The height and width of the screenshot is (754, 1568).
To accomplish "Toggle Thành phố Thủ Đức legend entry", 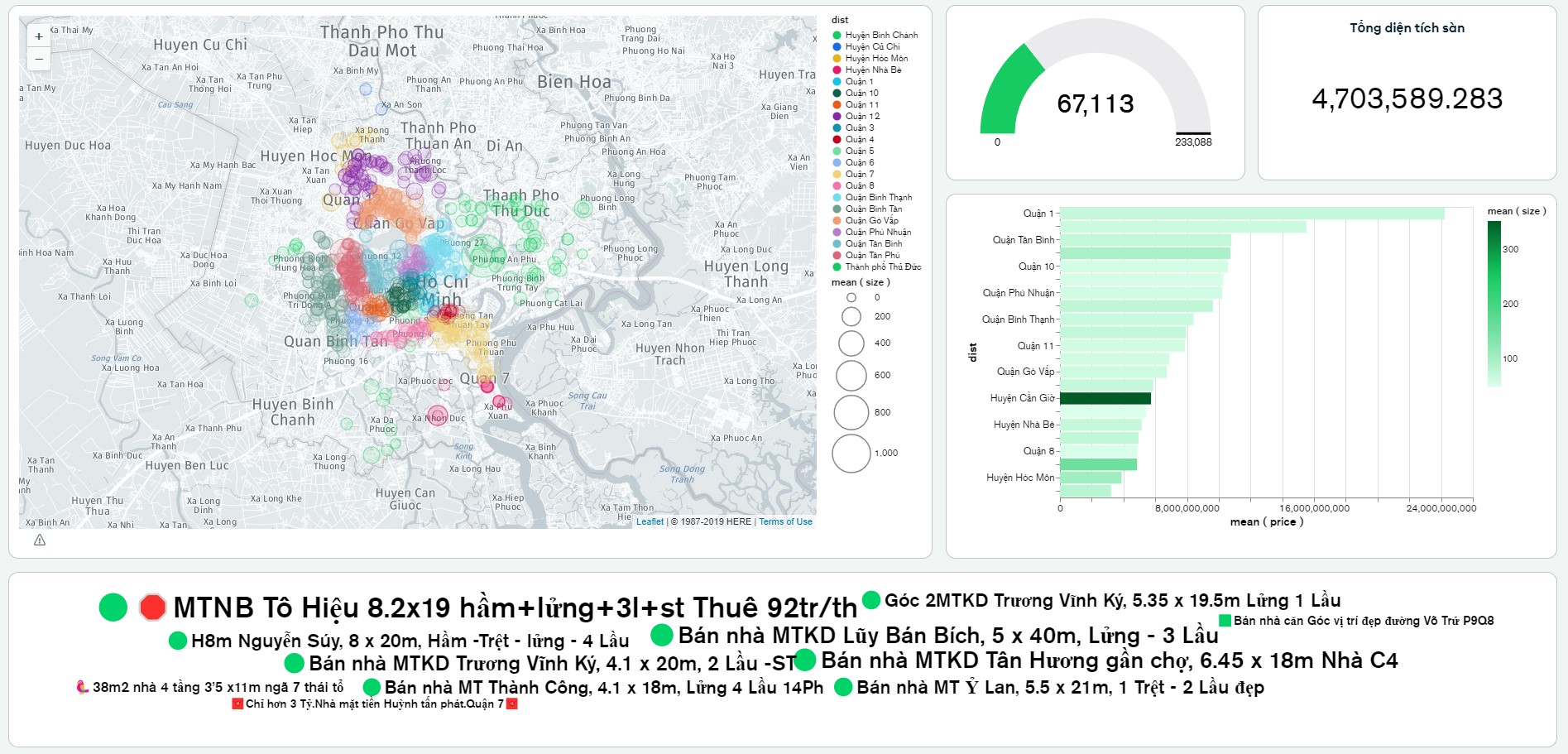I will click(882, 267).
